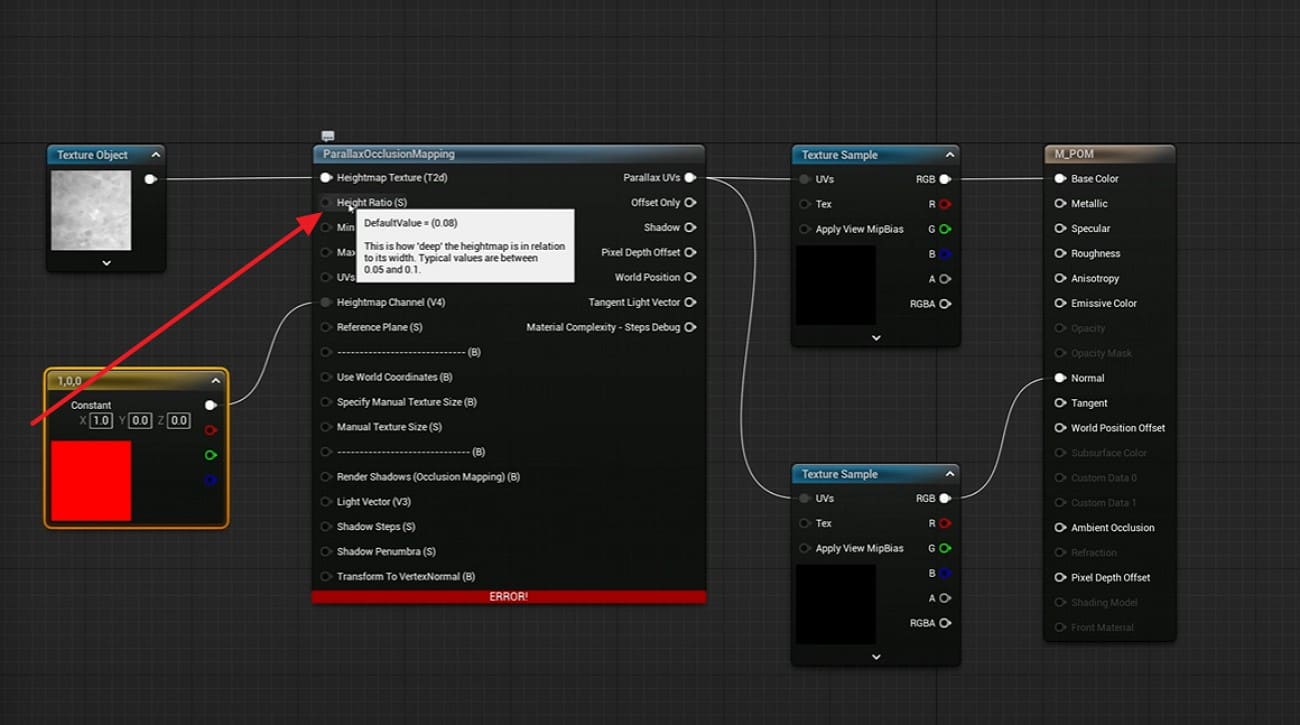1300x725 pixels.
Task: Click the Texture Object output pin
Action: [150, 179]
